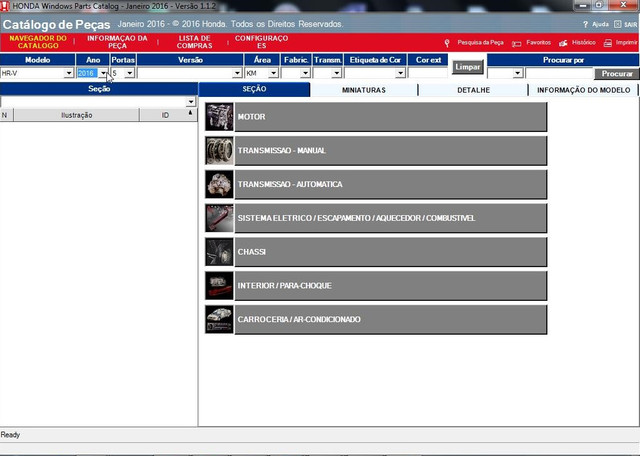Screen dimensions: 640x456
Task: Click the Pesquisa da Peça search icon
Action: pyautogui.click(x=447, y=43)
